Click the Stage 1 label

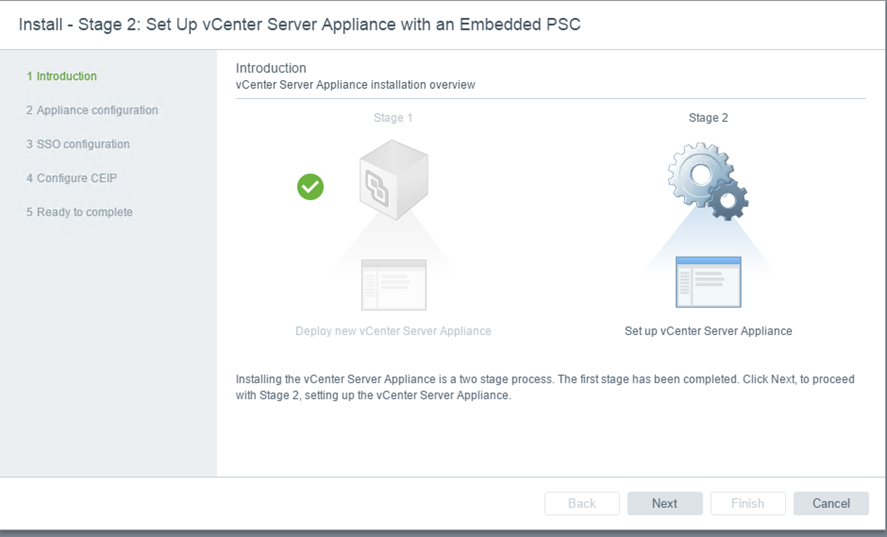[393, 118]
